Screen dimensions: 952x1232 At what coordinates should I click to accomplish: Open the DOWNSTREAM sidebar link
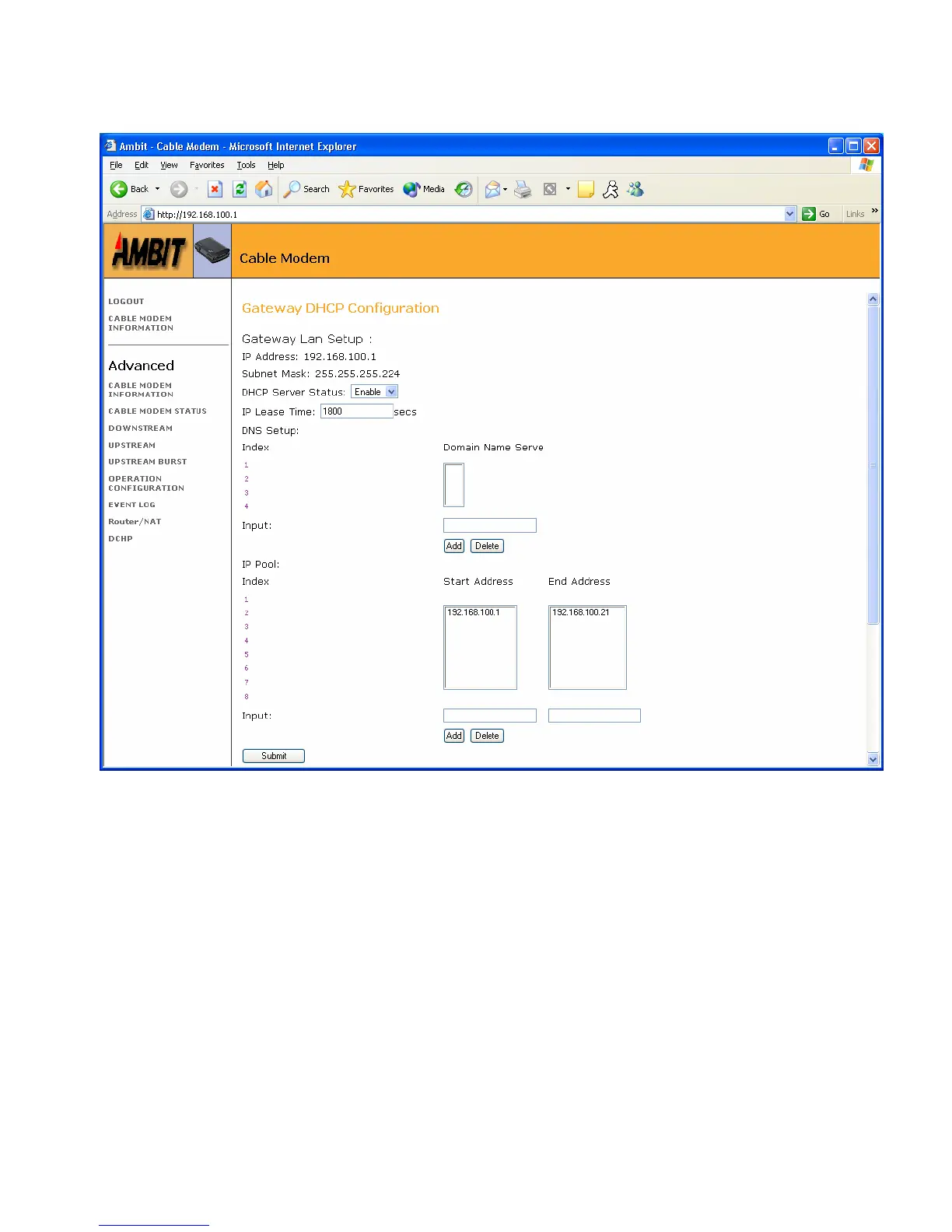pyautogui.click(x=140, y=429)
